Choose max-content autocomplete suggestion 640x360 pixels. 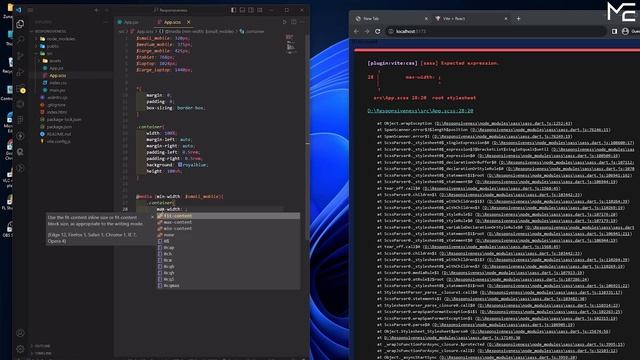click(228, 222)
